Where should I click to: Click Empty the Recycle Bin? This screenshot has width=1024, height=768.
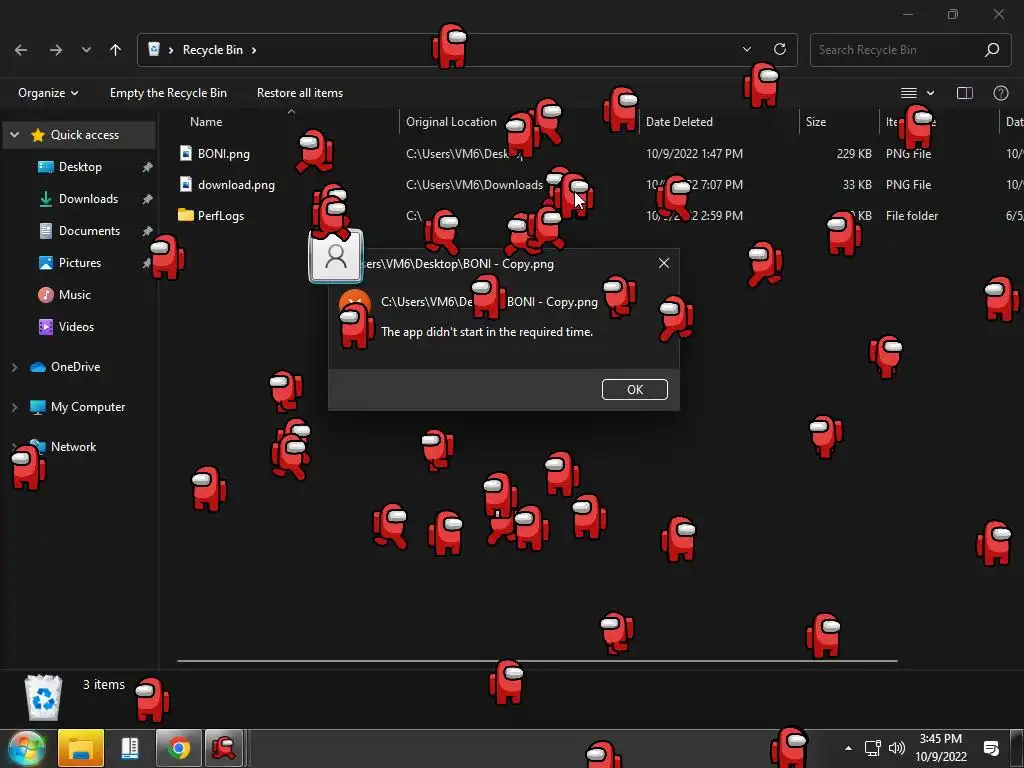point(168,93)
